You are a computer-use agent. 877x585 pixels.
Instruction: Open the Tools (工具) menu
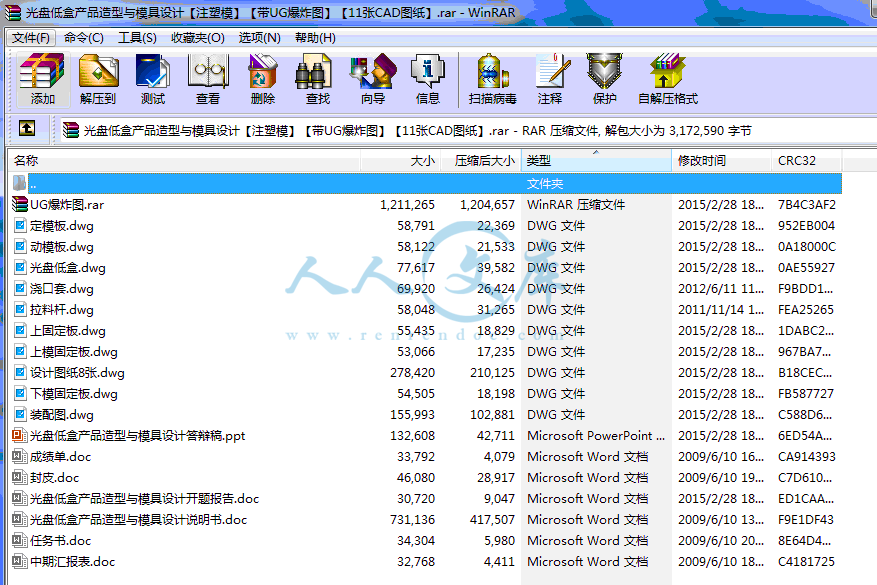click(x=137, y=37)
